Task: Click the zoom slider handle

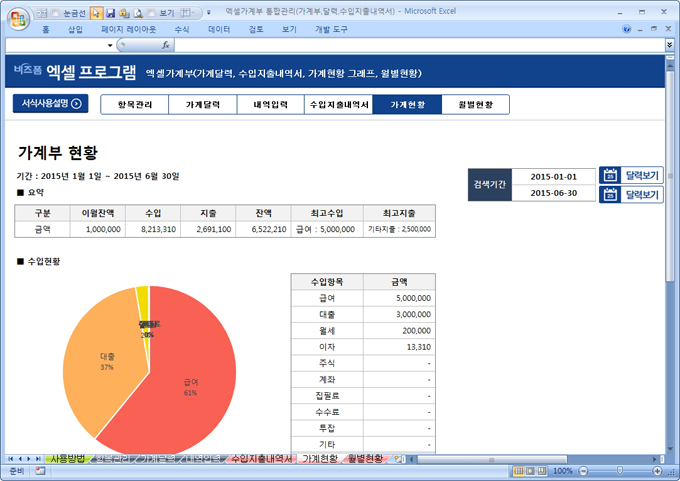Action: [x=620, y=471]
